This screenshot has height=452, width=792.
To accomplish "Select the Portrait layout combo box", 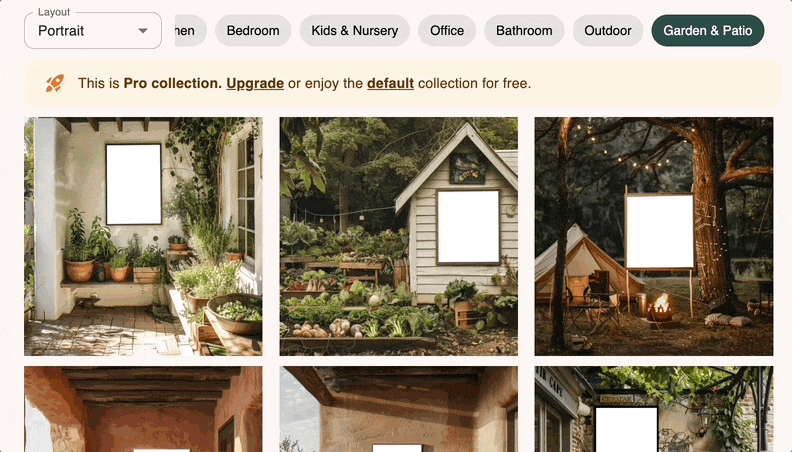I will 93,31.
